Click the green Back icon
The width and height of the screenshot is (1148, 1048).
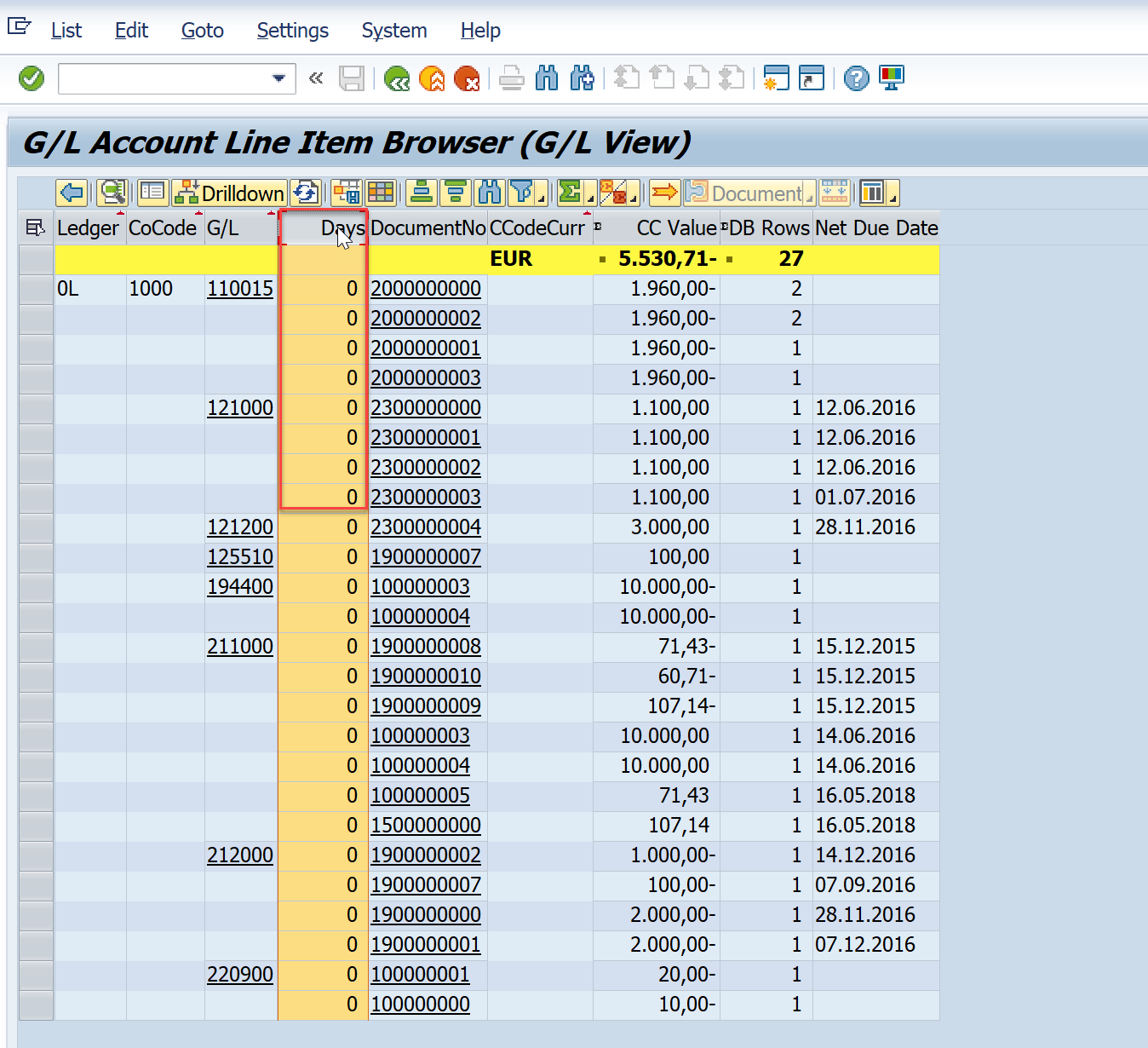[x=397, y=78]
